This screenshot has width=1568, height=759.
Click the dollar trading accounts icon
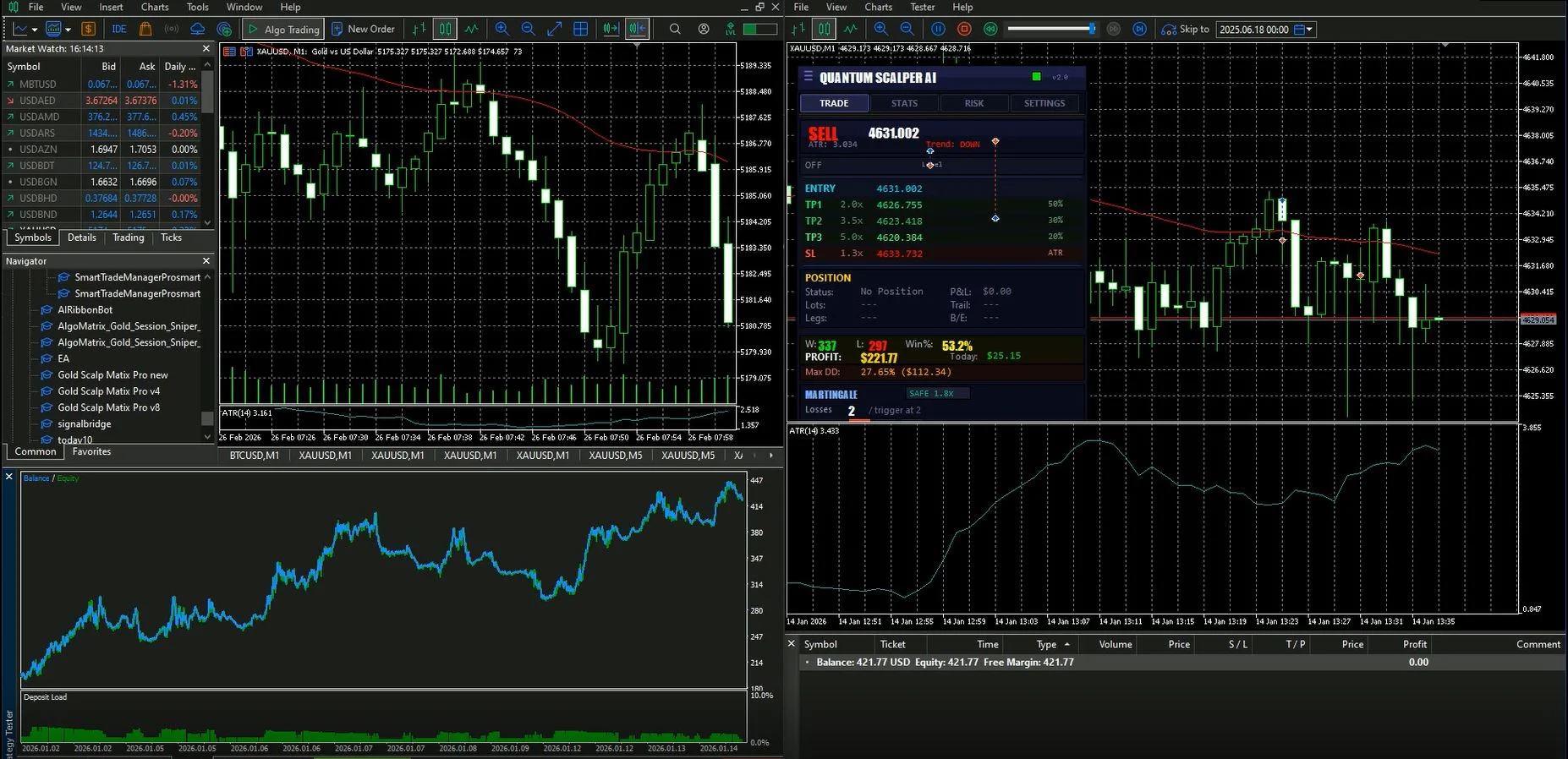(88, 29)
